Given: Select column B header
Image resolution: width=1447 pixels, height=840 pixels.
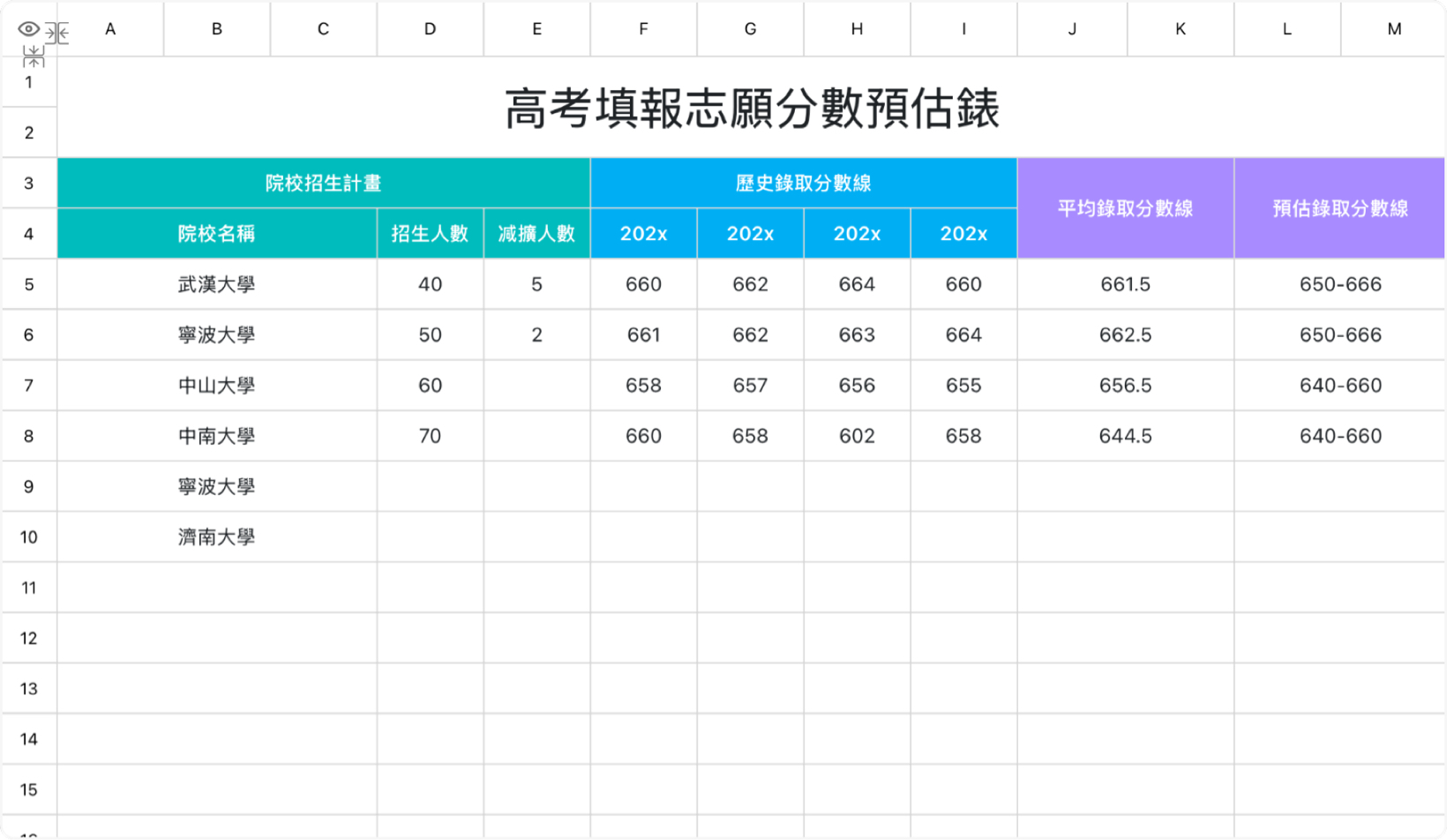Looking at the screenshot, I should (x=217, y=29).
